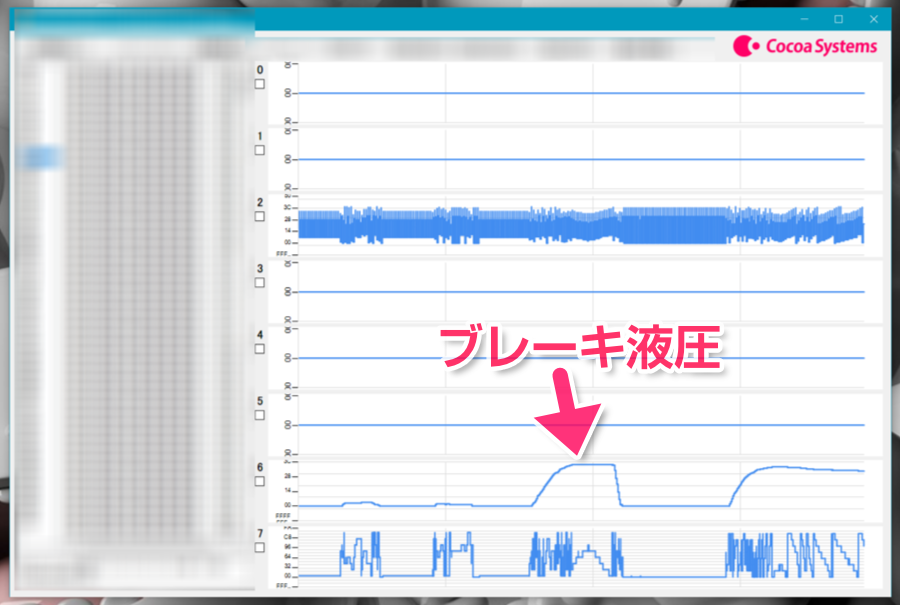
Task: Click the dense channel 2 waveform graph
Action: point(580,225)
